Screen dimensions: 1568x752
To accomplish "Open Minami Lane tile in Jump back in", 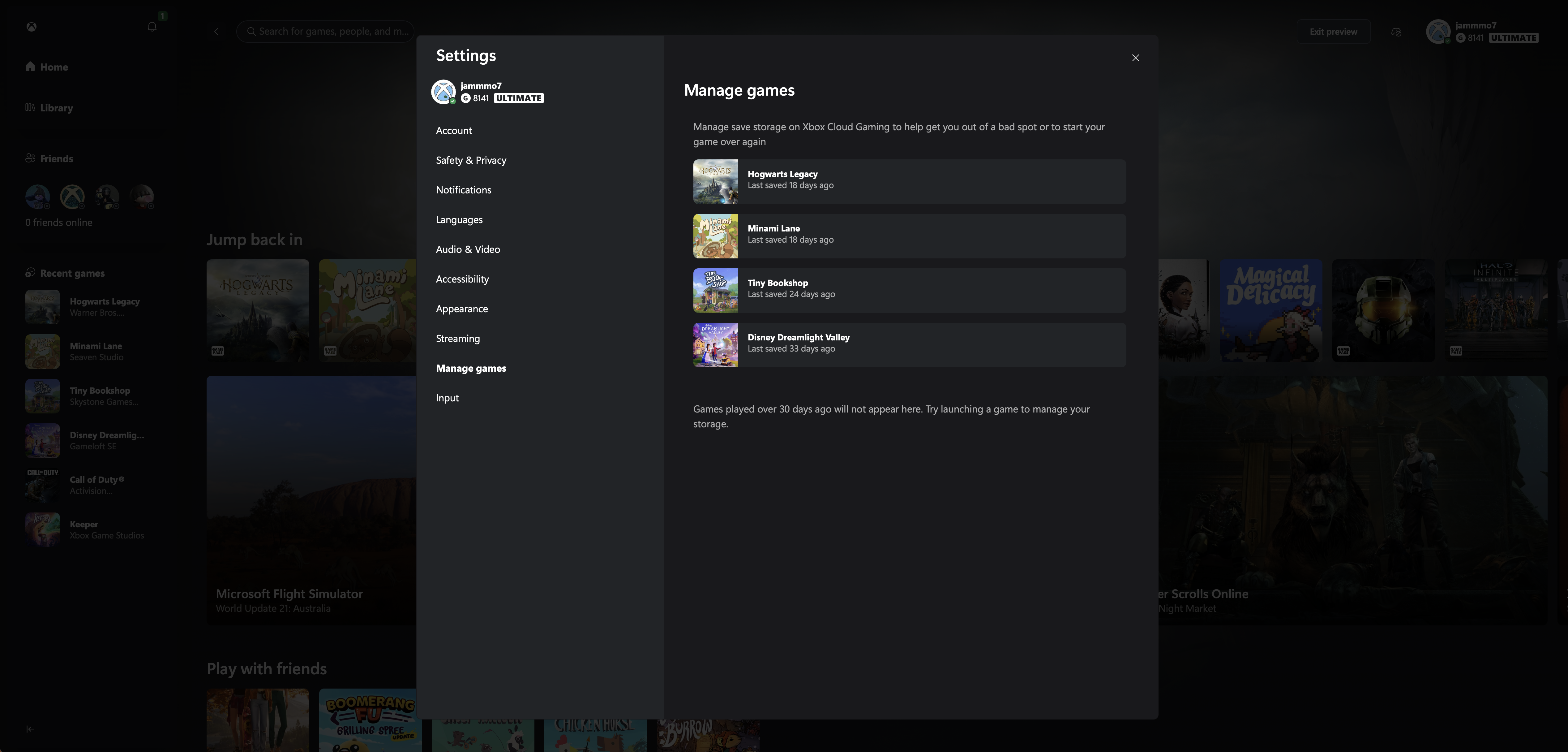I will 368,310.
